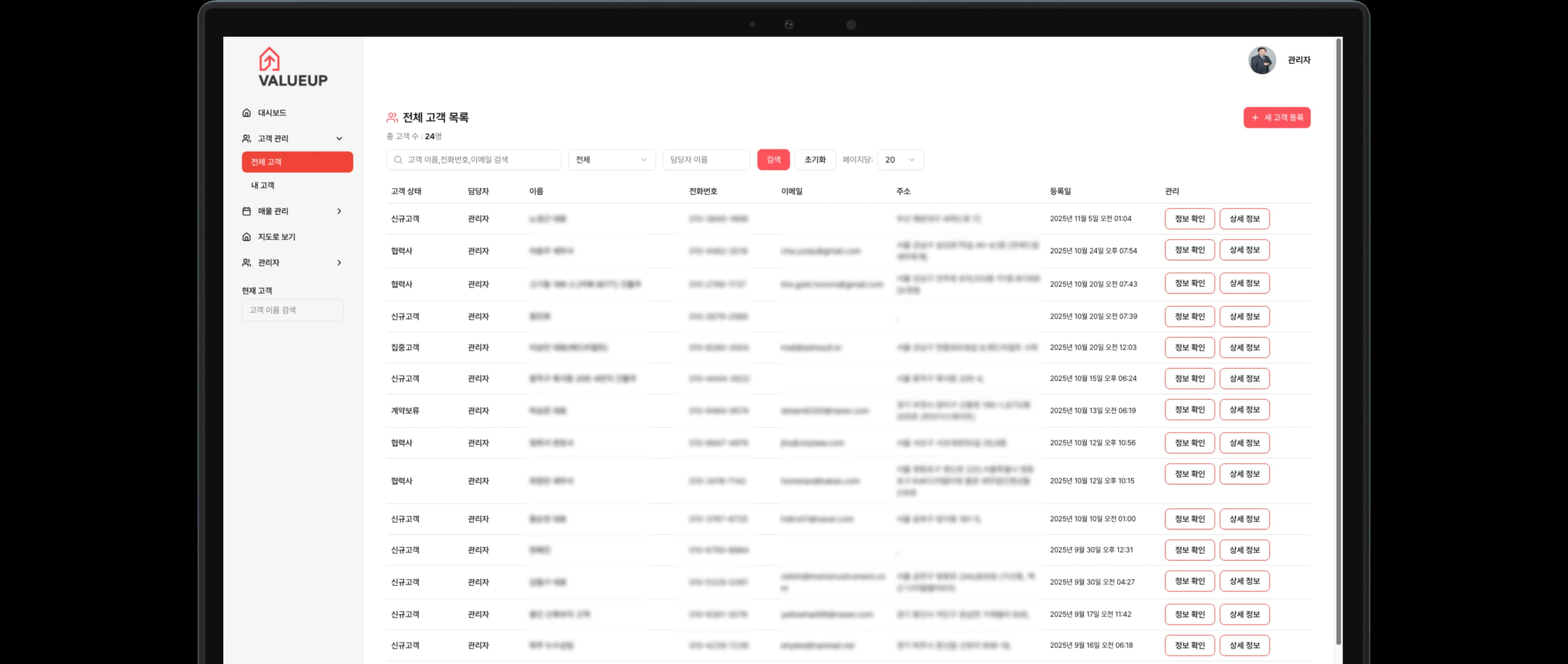Click the red 검색 button
The width and height of the screenshot is (1568, 664).
click(773, 159)
